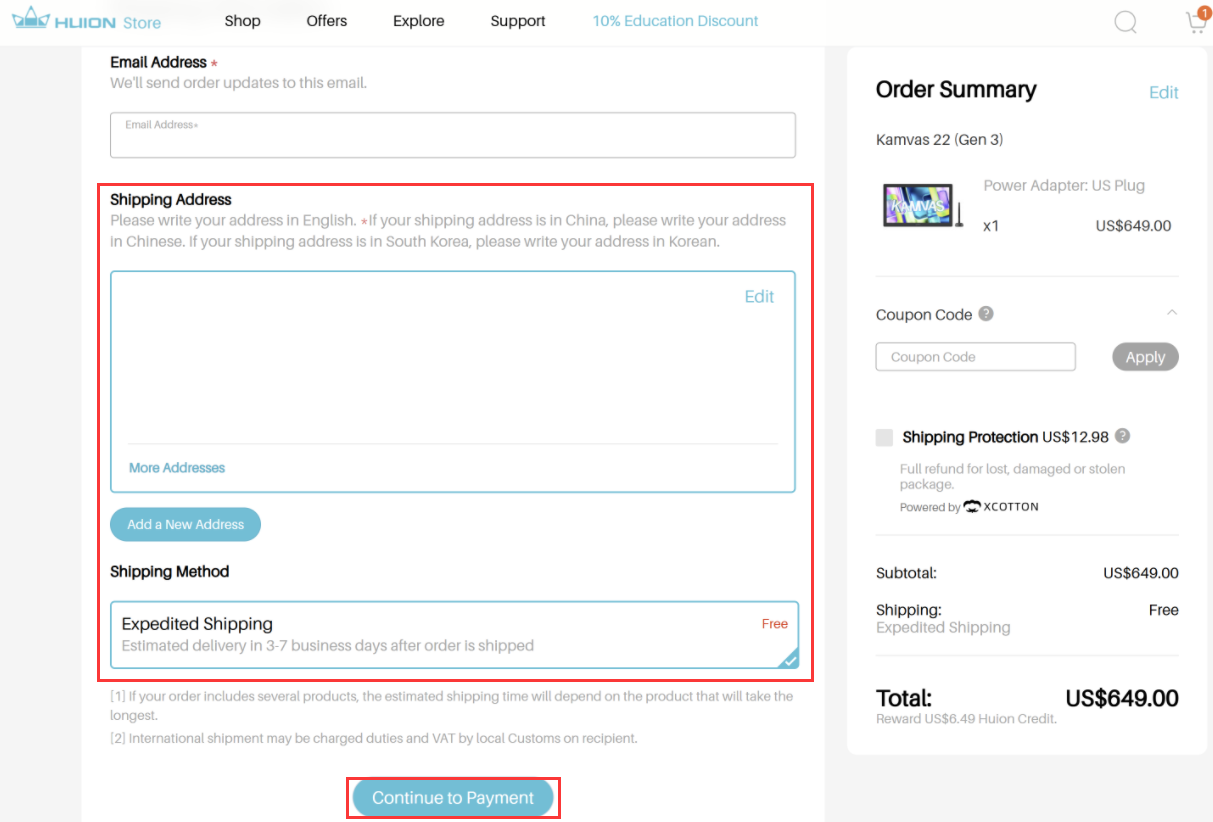This screenshot has height=822, width=1213.
Task: Click the Shipping Protection help icon
Action: tap(1123, 436)
